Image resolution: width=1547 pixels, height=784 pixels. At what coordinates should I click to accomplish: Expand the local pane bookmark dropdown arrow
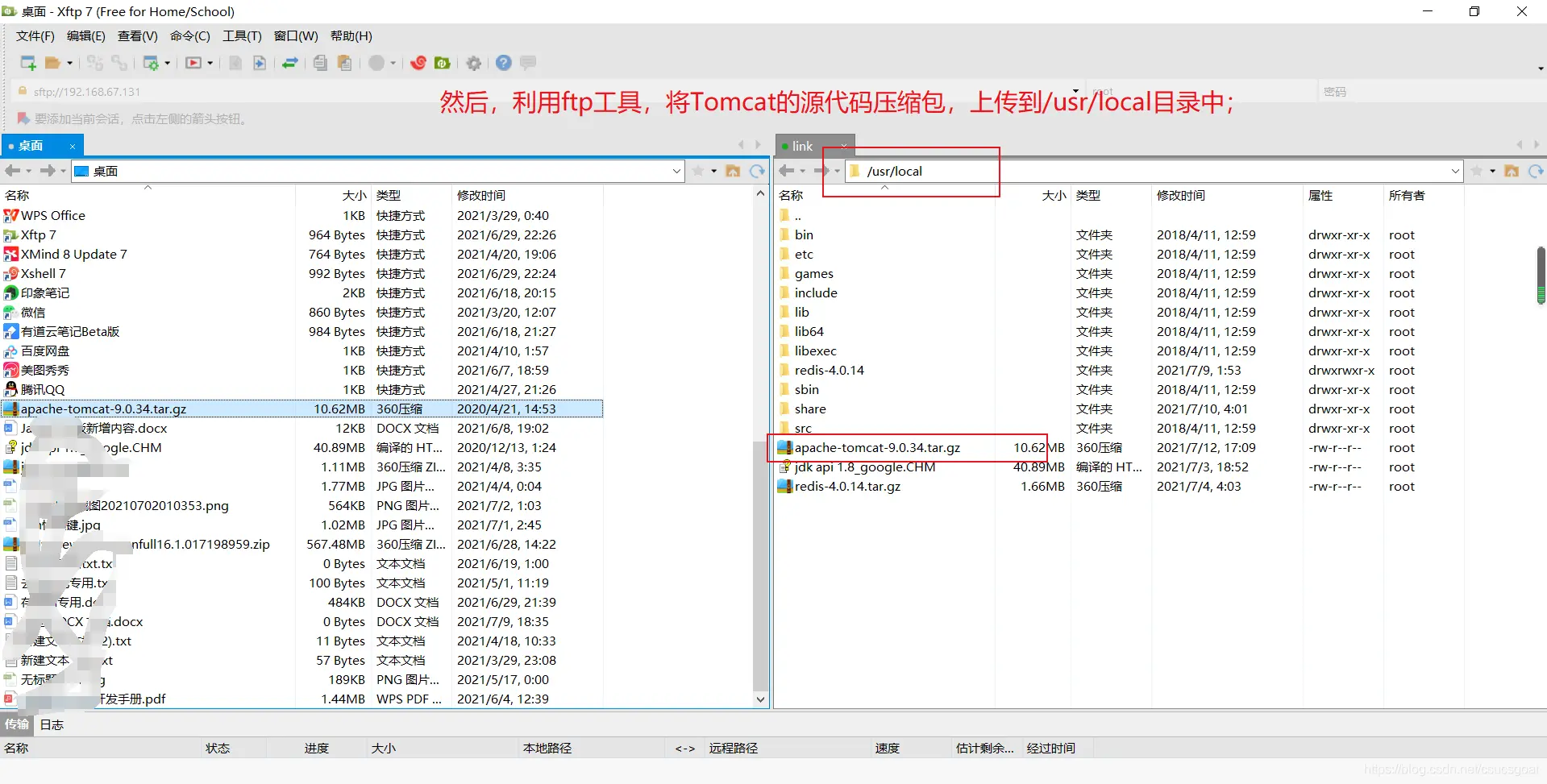(714, 171)
